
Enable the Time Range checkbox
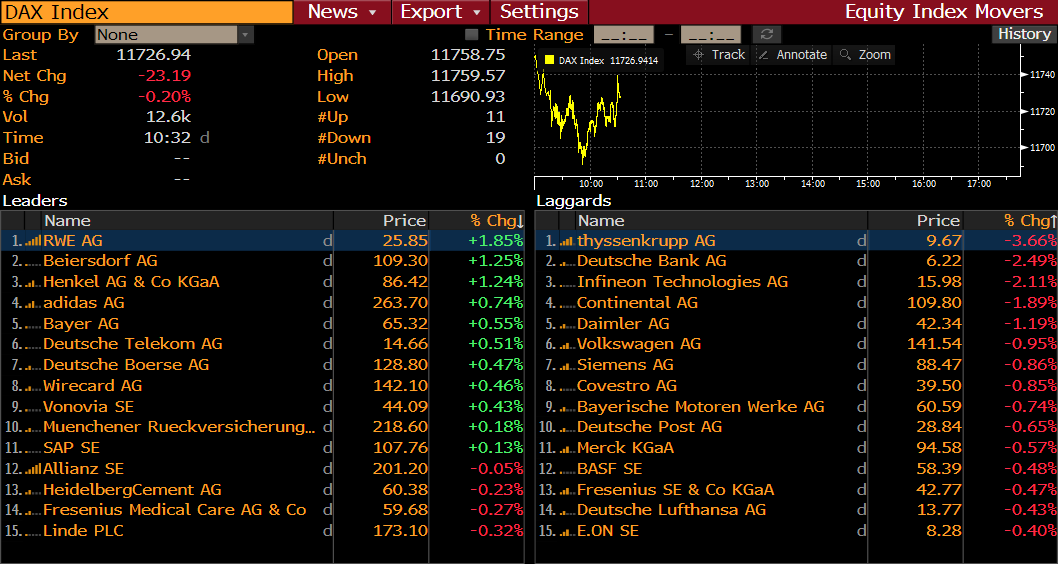coord(472,34)
